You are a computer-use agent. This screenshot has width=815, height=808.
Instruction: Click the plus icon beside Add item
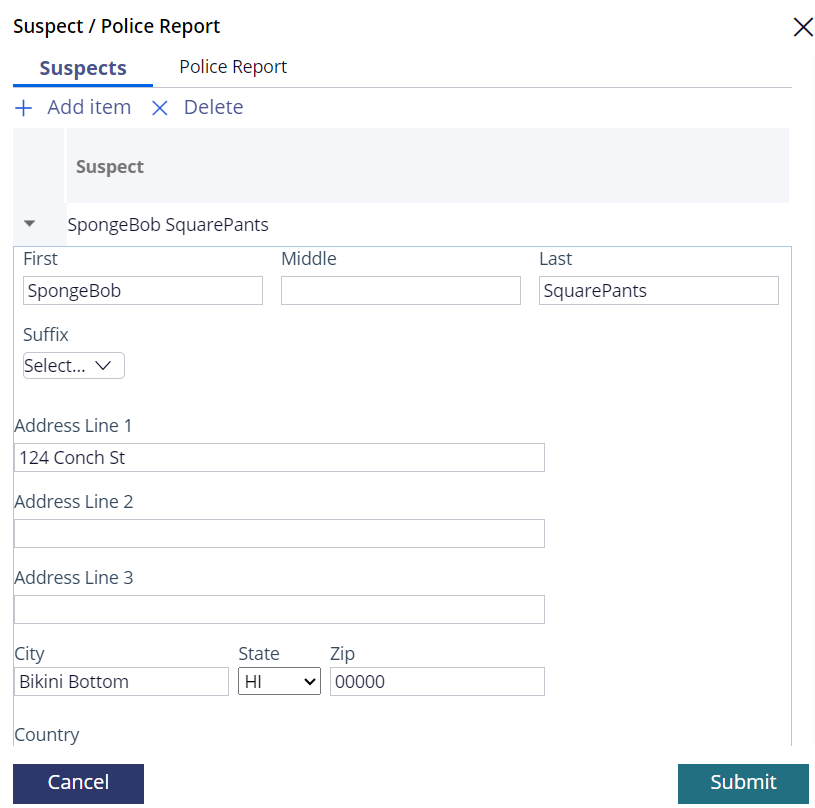click(x=23, y=108)
